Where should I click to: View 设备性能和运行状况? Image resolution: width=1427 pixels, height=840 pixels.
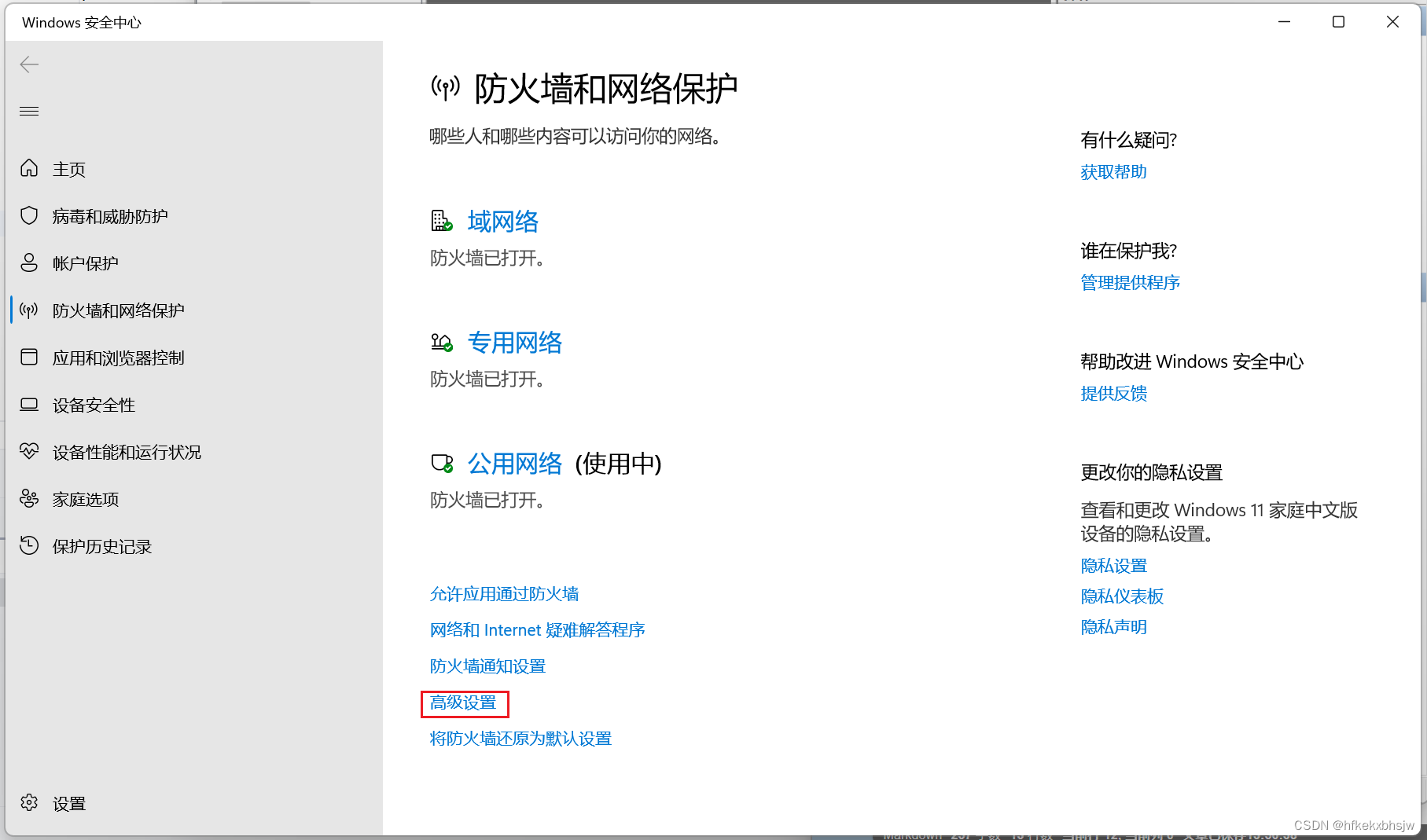[127, 451]
